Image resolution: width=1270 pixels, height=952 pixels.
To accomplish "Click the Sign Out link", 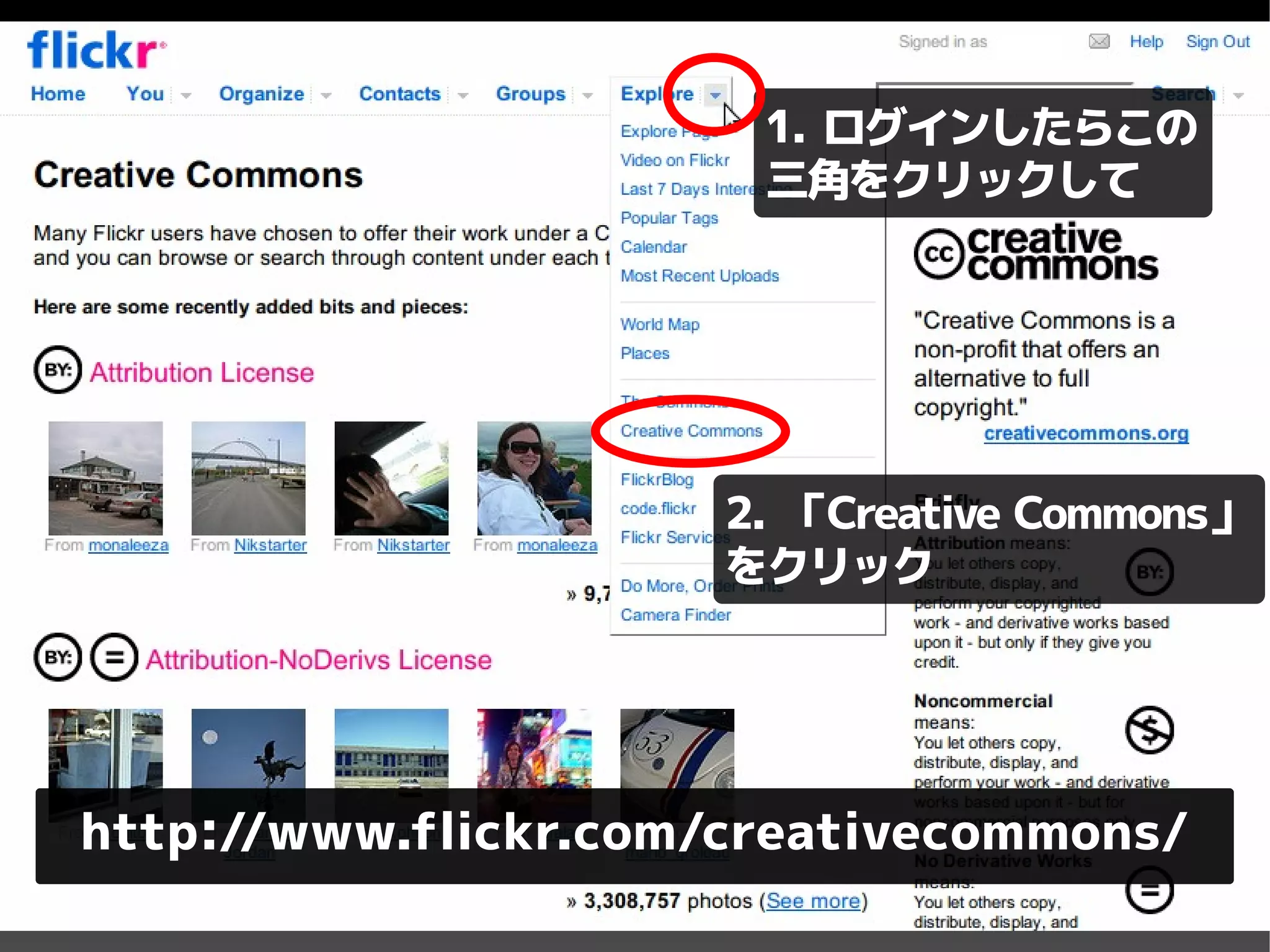I will (1218, 42).
